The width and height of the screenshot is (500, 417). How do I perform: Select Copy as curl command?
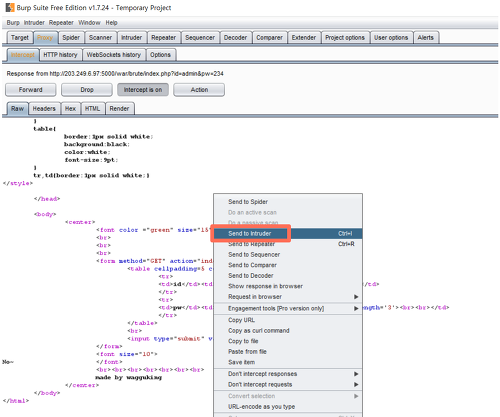pos(288,331)
